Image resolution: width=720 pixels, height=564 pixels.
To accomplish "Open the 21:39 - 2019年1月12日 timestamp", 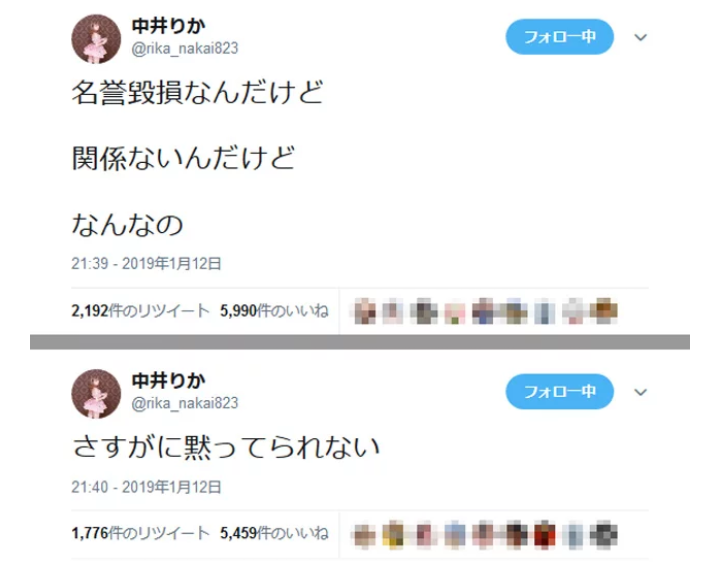I will tap(146, 263).
